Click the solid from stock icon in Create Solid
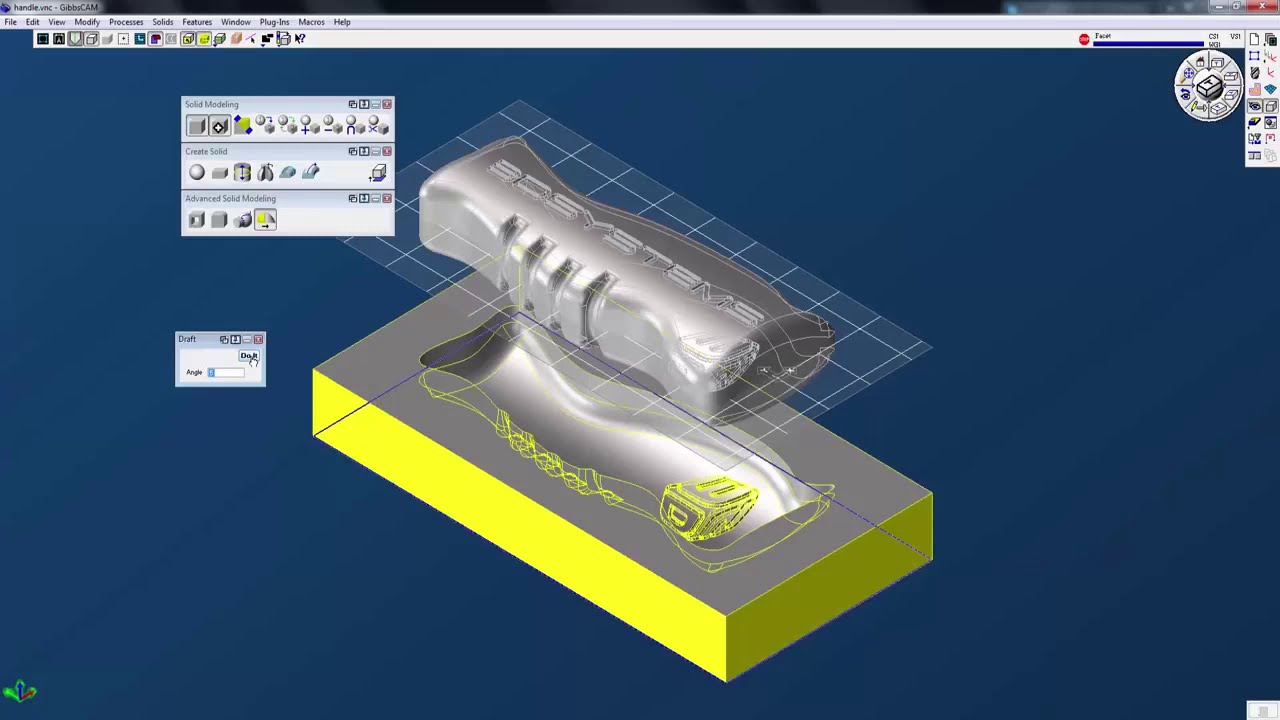 tap(377, 173)
